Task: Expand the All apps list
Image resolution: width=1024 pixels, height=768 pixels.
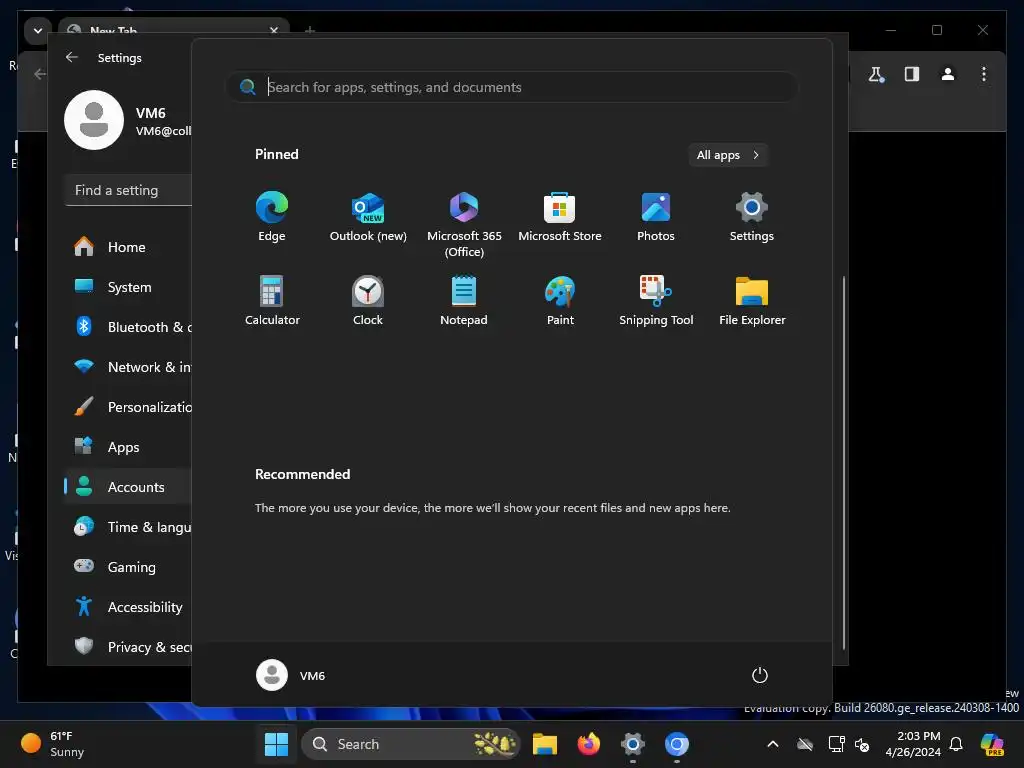Action: (x=728, y=155)
